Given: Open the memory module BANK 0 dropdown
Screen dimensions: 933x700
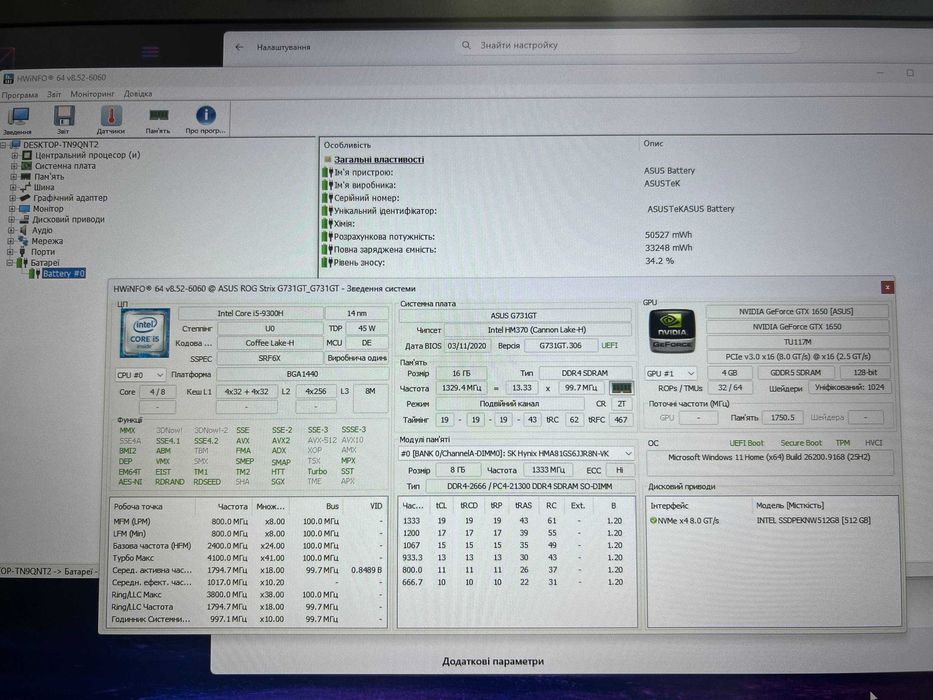Looking at the screenshot, I should tap(516, 454).
